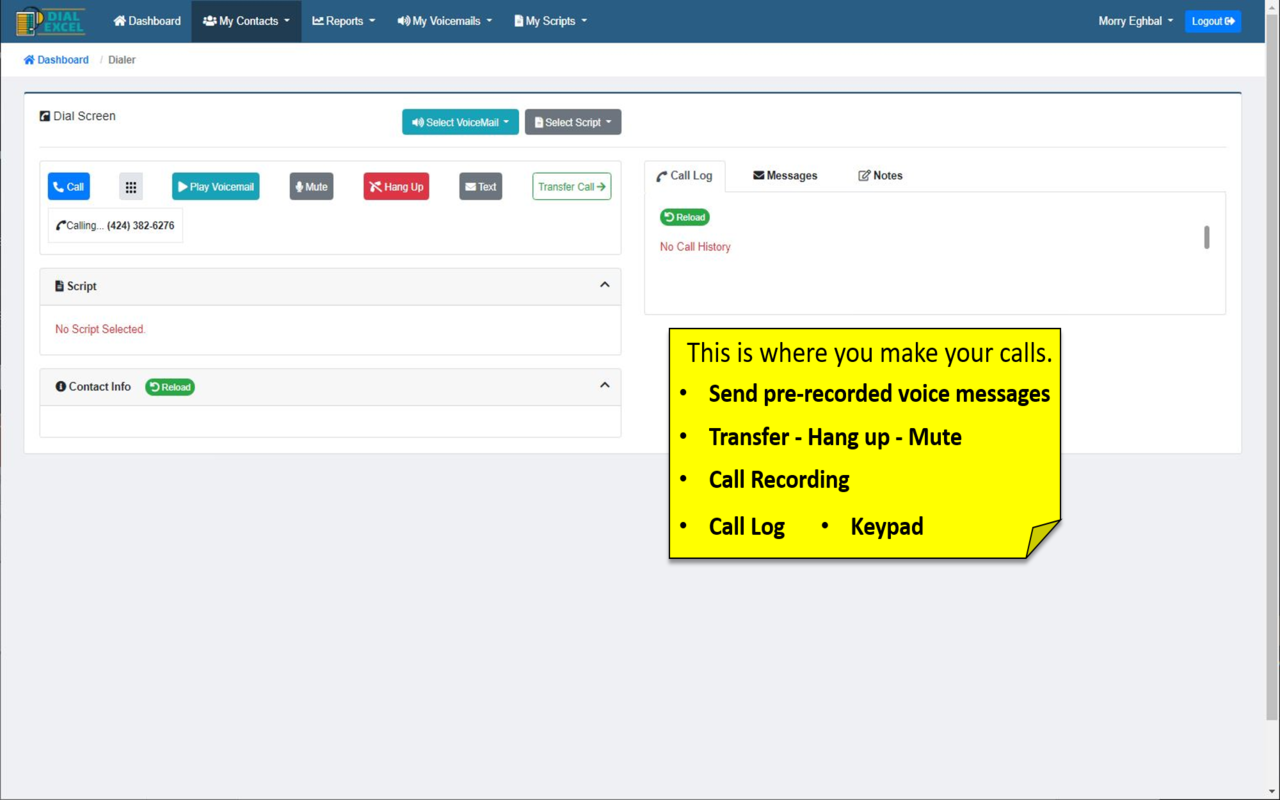Switch to the Notes tab
The width and height of the screenshot is (1280, 800).
881,176
